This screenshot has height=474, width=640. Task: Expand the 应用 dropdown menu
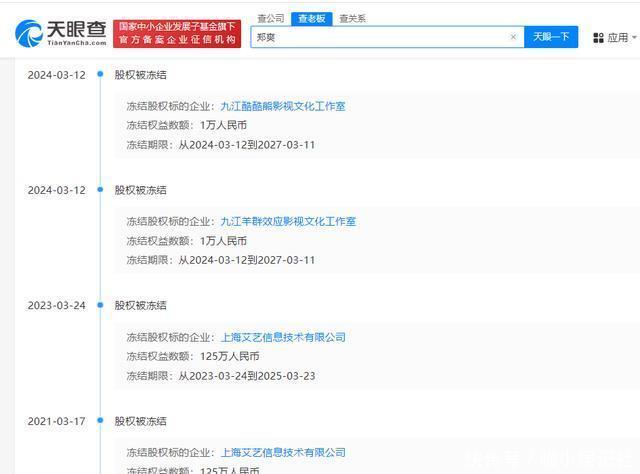[620, 37]
